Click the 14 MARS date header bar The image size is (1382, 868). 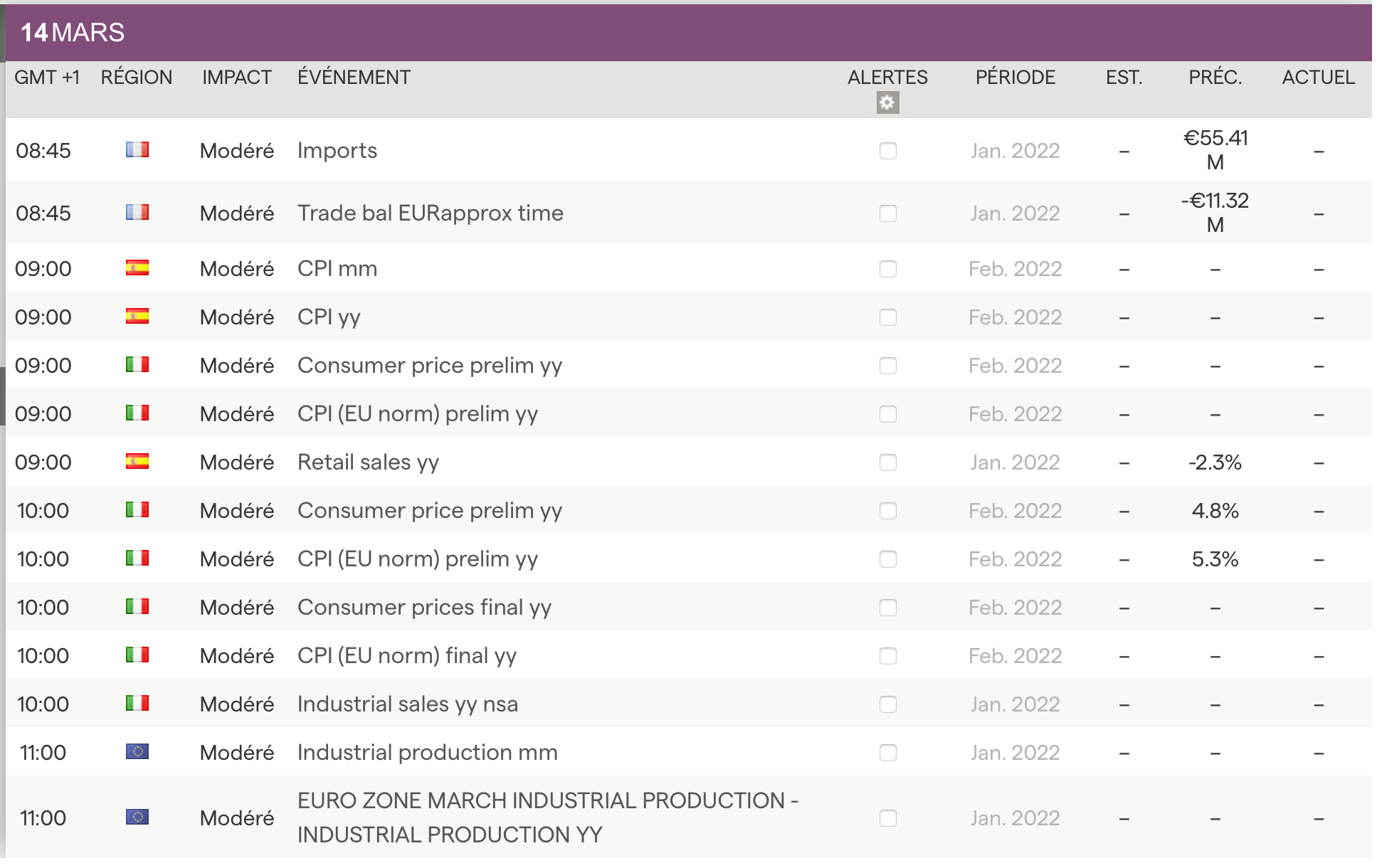73,33
